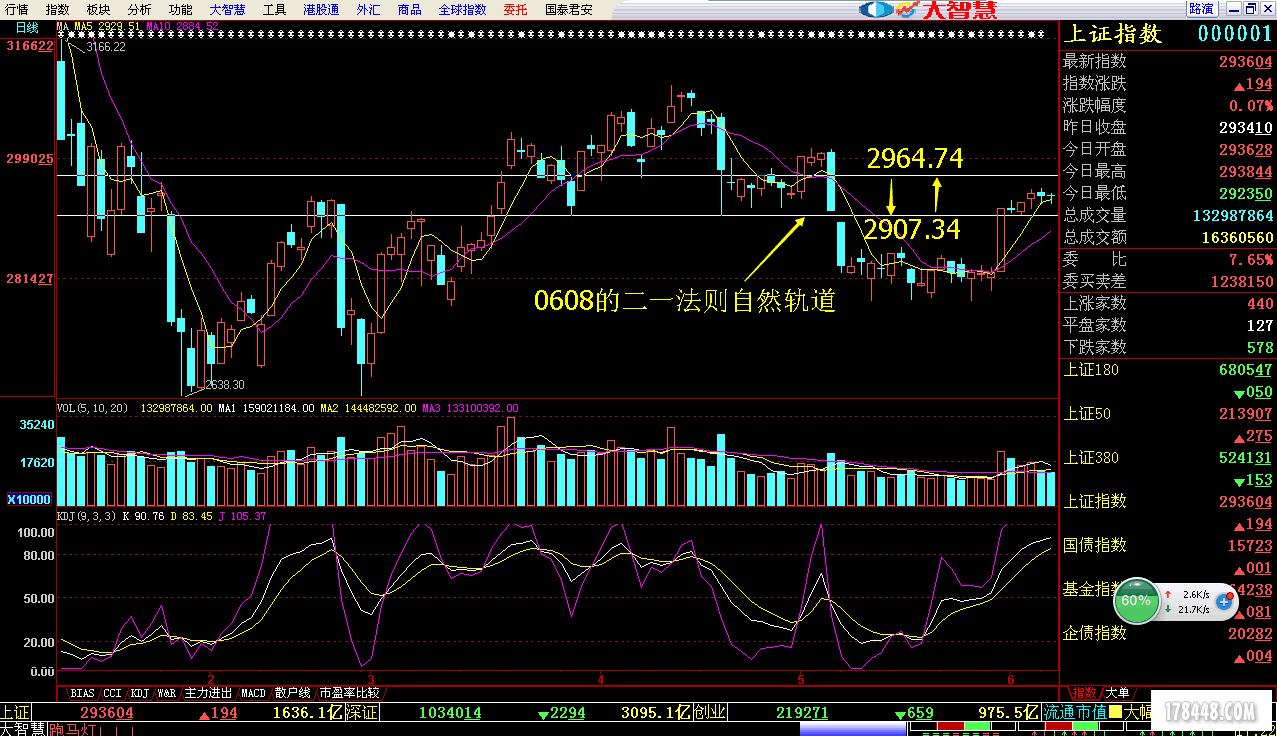Switch to the KDJ indicator tab
Image resolution: width=1277 pixels, height=736 pixels.
click(140, 692)
